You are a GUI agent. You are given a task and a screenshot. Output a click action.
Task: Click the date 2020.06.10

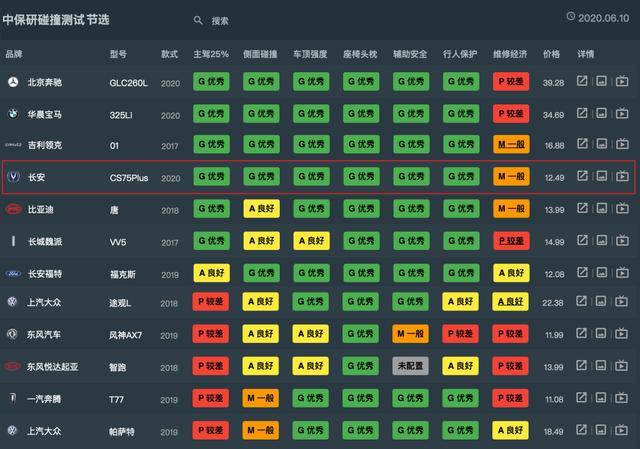[x=604, y=18]
